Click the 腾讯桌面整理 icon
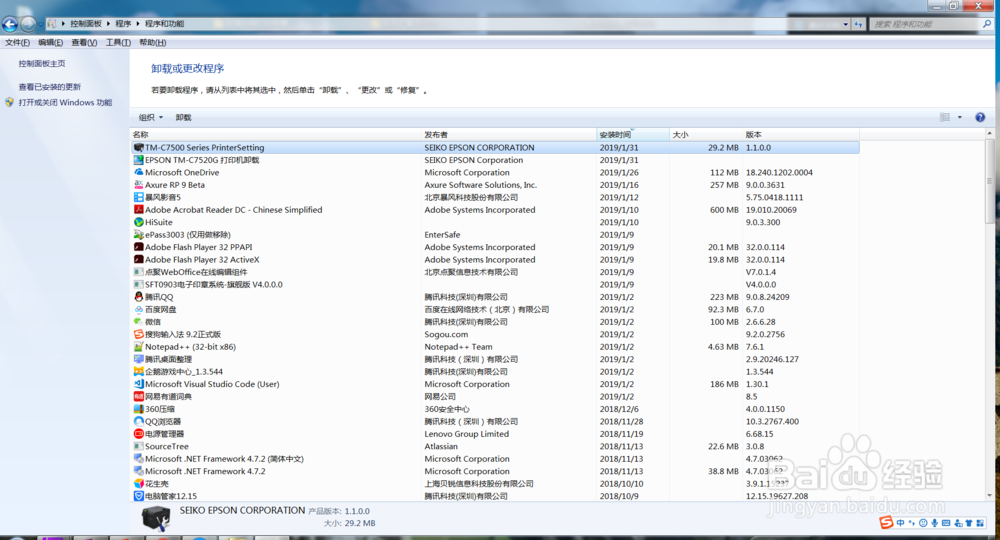Viewport: 1000px width, 540px height. point(138,359)
